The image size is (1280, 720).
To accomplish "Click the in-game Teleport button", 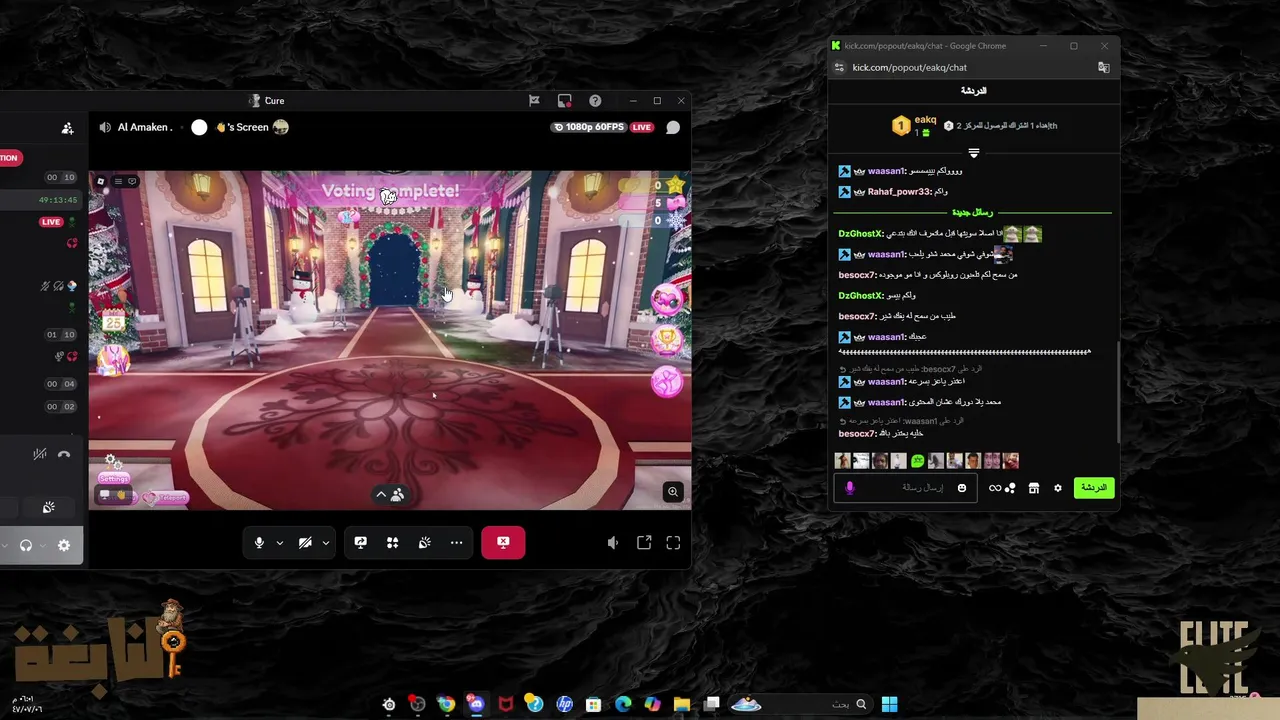I will coord(168,497).
